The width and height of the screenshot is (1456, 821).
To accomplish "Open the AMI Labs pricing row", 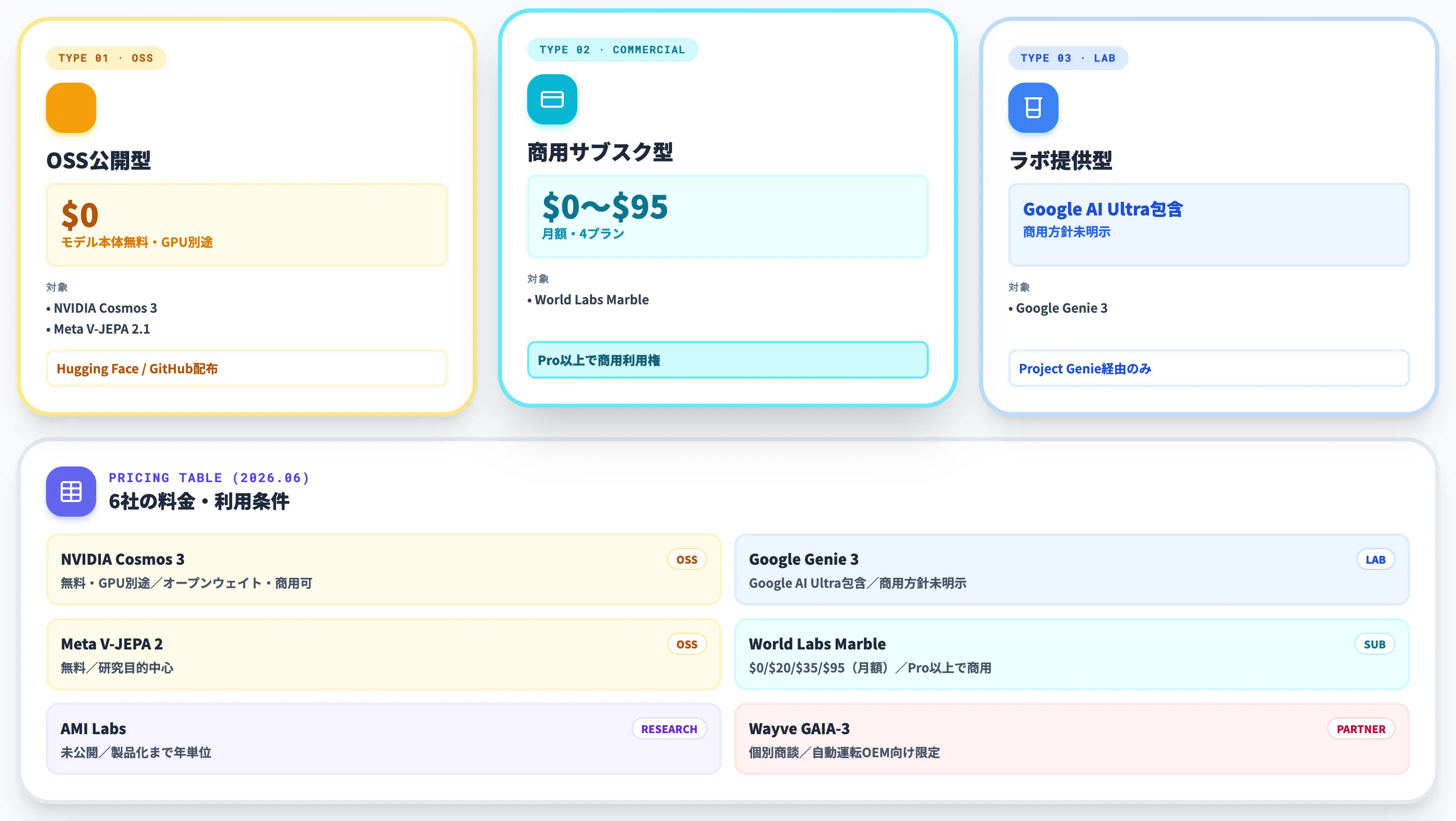I will point(384,739).
